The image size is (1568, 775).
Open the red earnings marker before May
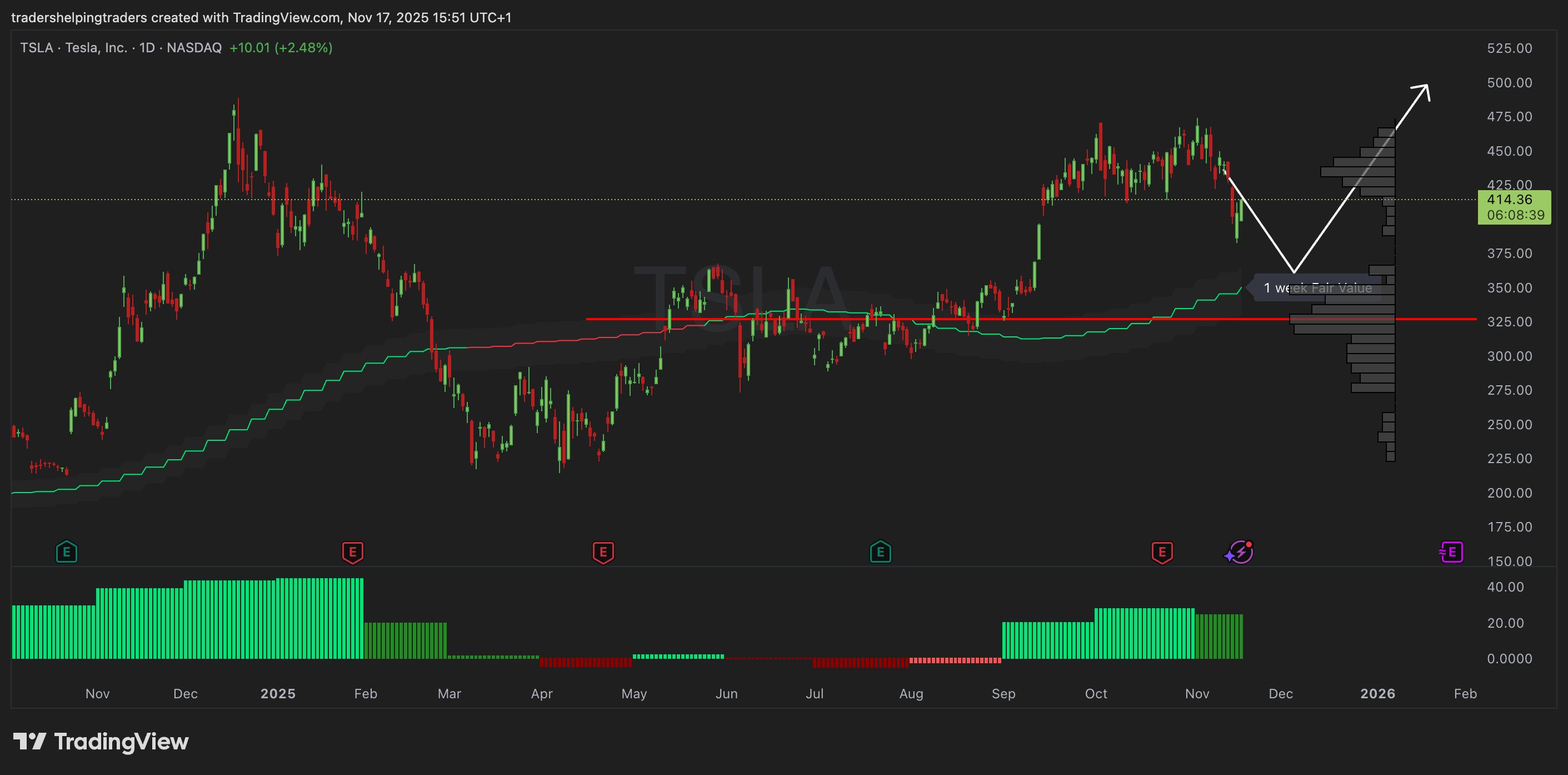(603, 553)
